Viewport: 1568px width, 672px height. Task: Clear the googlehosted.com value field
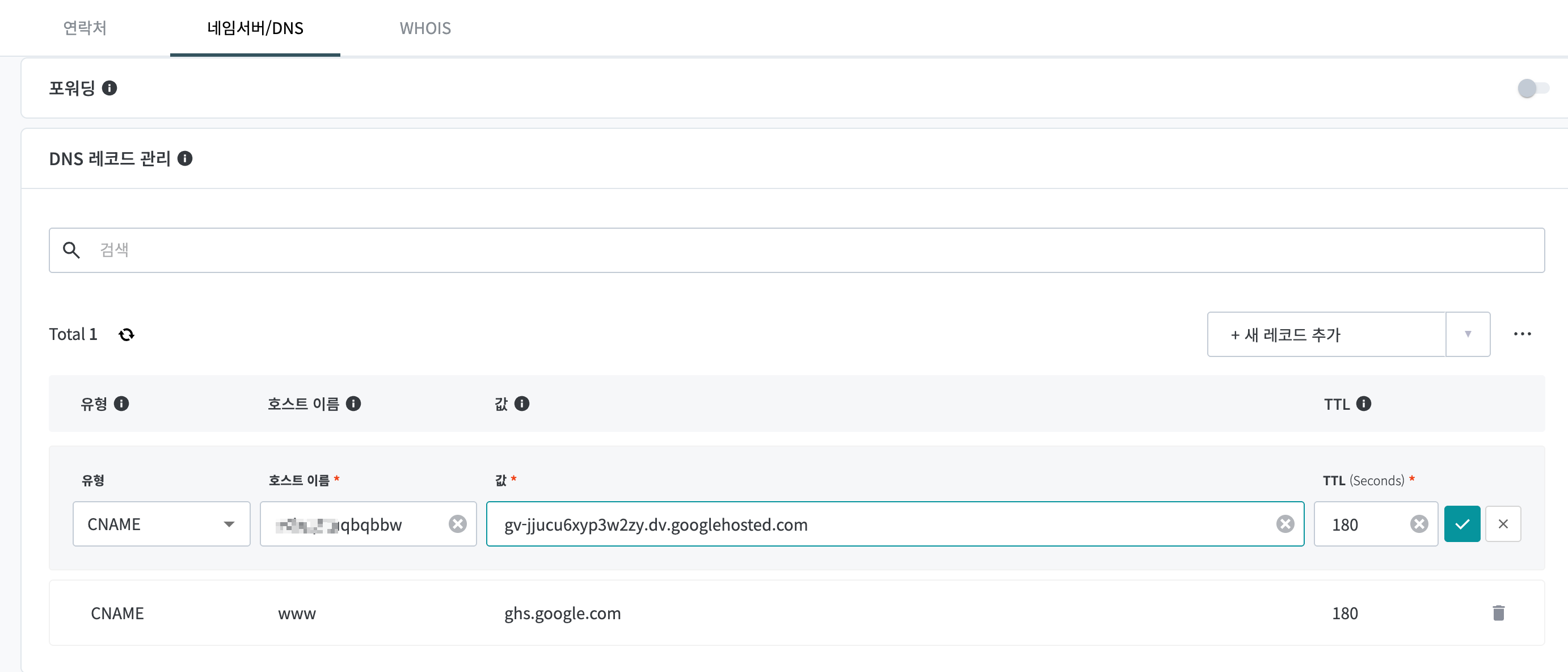click(x=1285, y=524)
